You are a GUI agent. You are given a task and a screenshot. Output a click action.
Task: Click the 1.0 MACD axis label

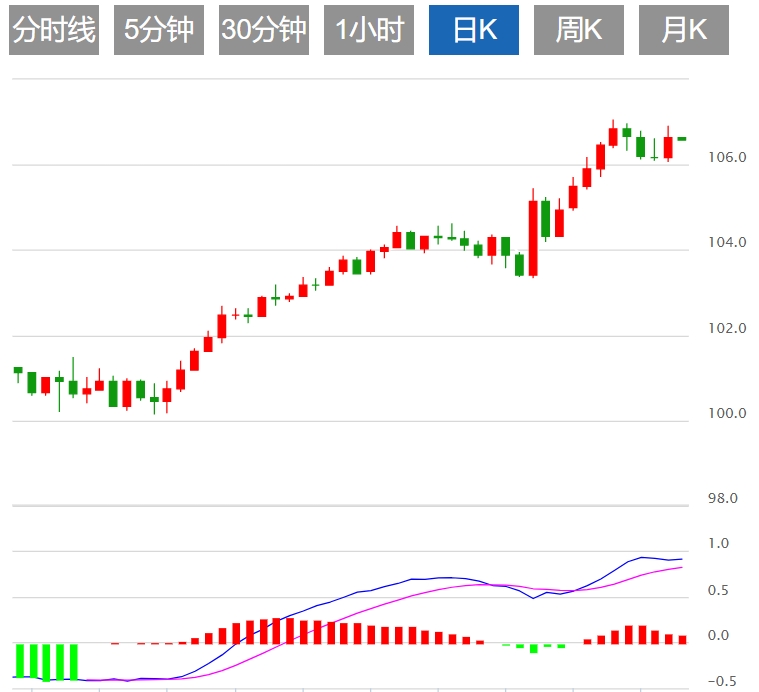[718, 544]
